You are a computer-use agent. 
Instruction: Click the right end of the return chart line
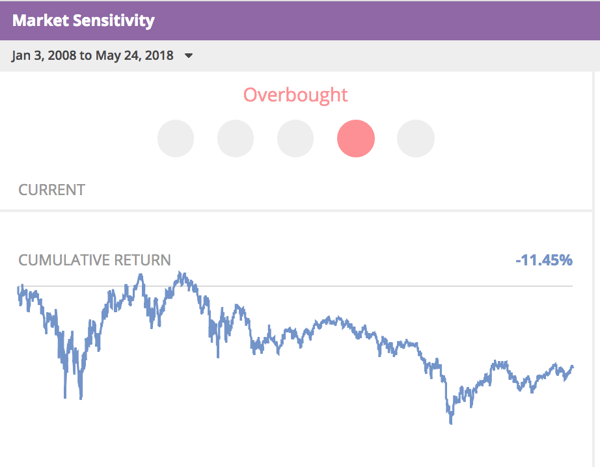click(572, 367)
